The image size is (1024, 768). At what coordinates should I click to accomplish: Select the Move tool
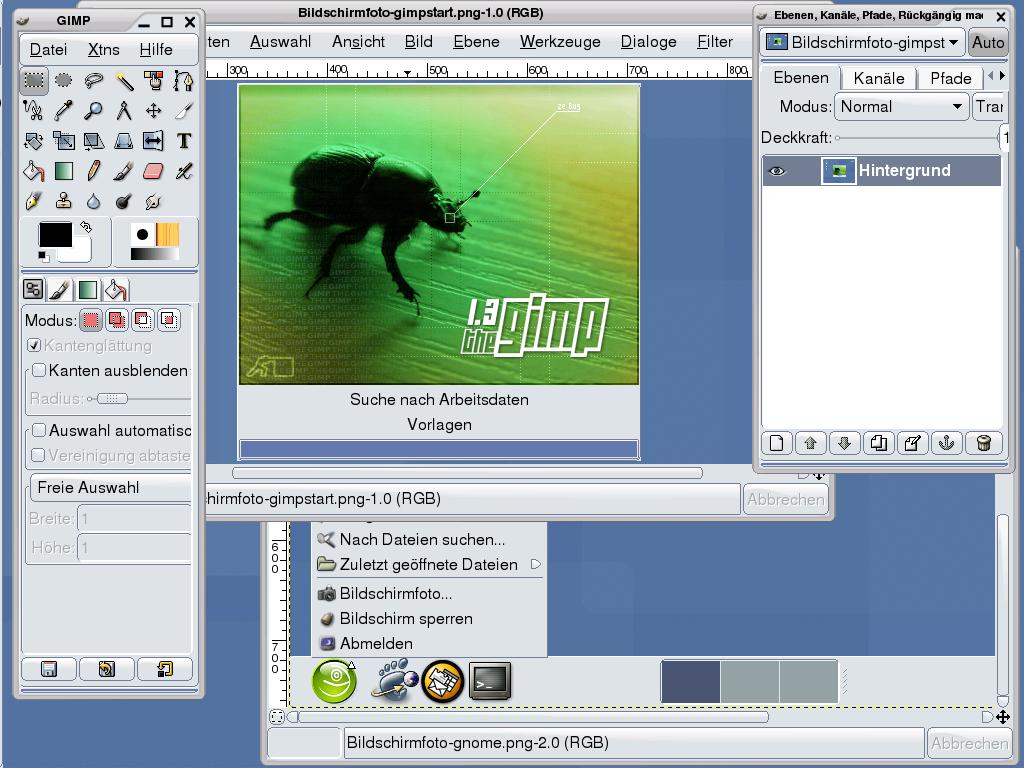pos(153,111)
